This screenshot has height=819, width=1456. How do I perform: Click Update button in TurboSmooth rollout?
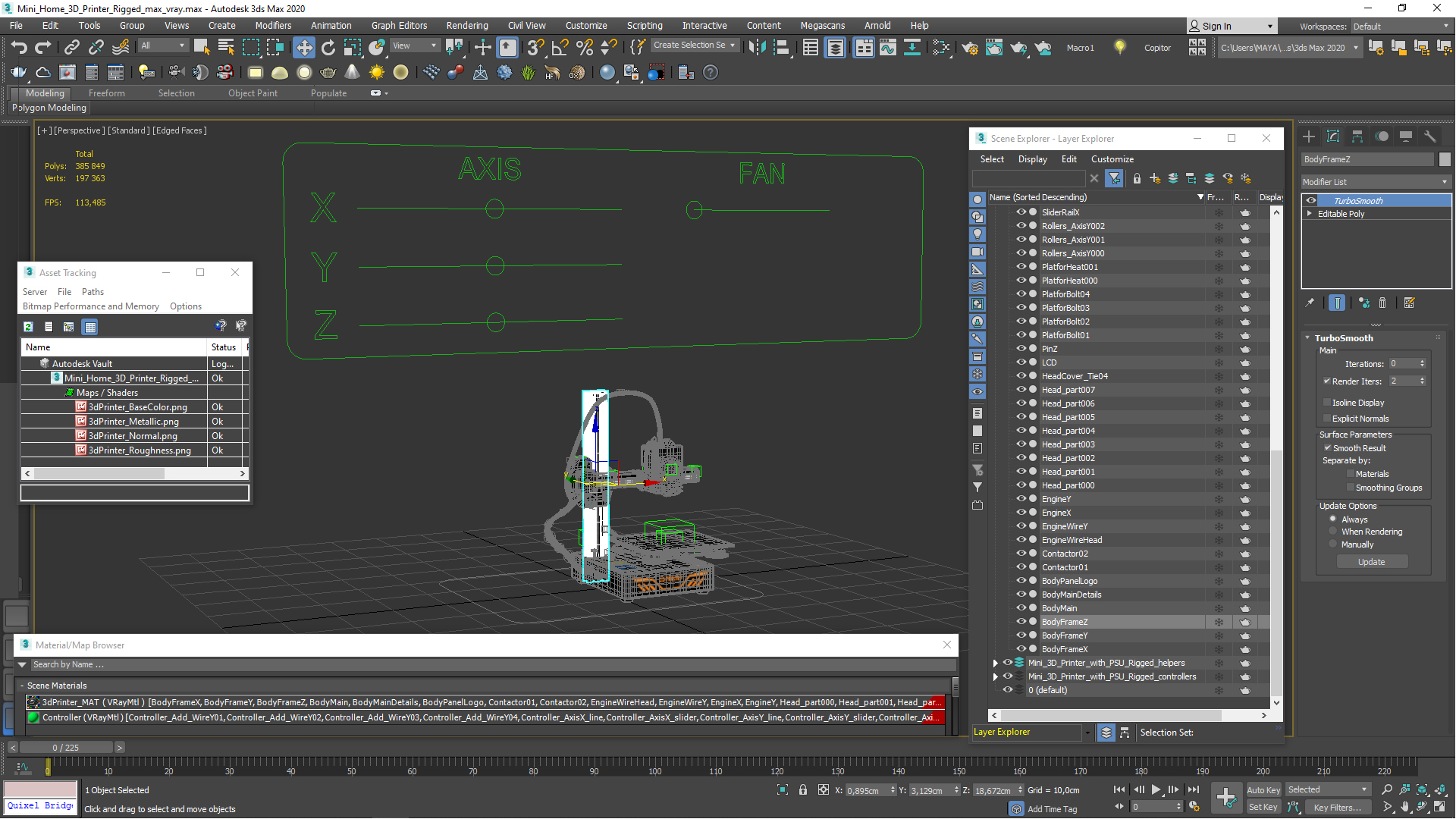click(x=1372, y=561)
